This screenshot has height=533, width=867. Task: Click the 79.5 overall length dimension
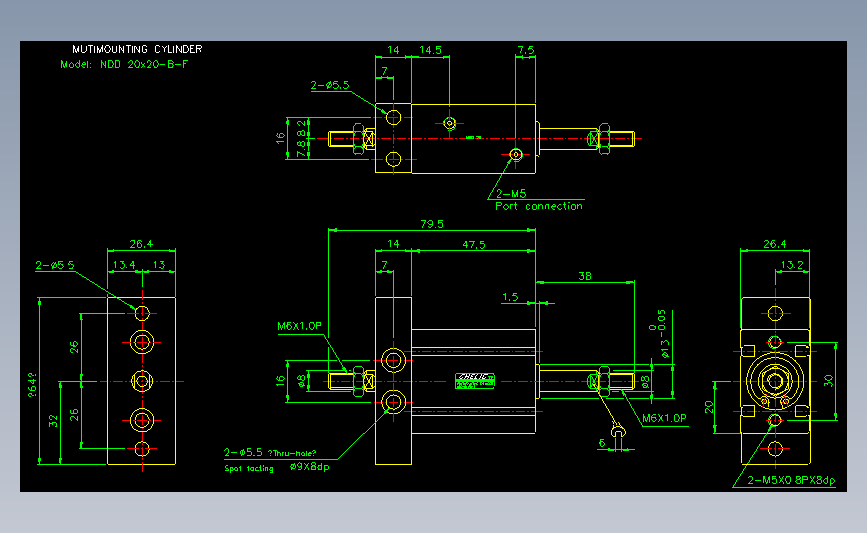(x=432, y=224)
